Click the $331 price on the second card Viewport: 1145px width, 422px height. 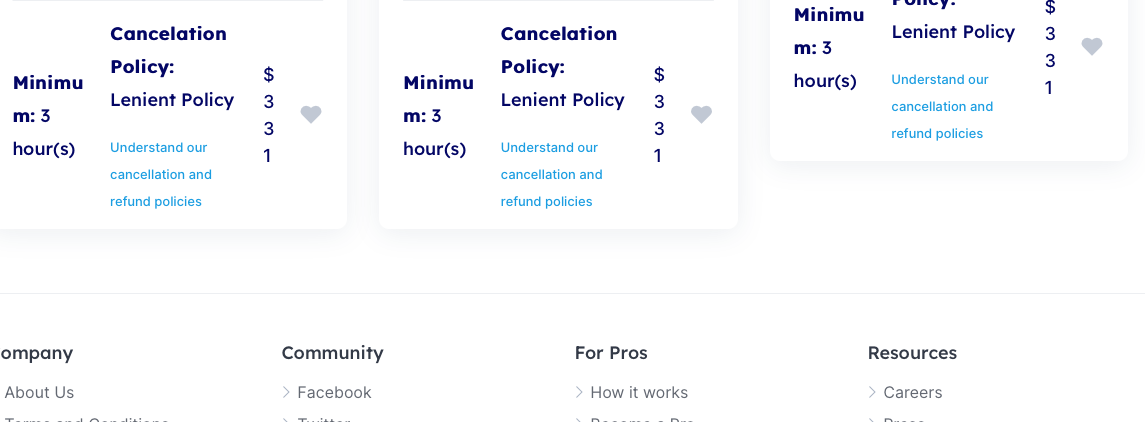pos(659,115)
